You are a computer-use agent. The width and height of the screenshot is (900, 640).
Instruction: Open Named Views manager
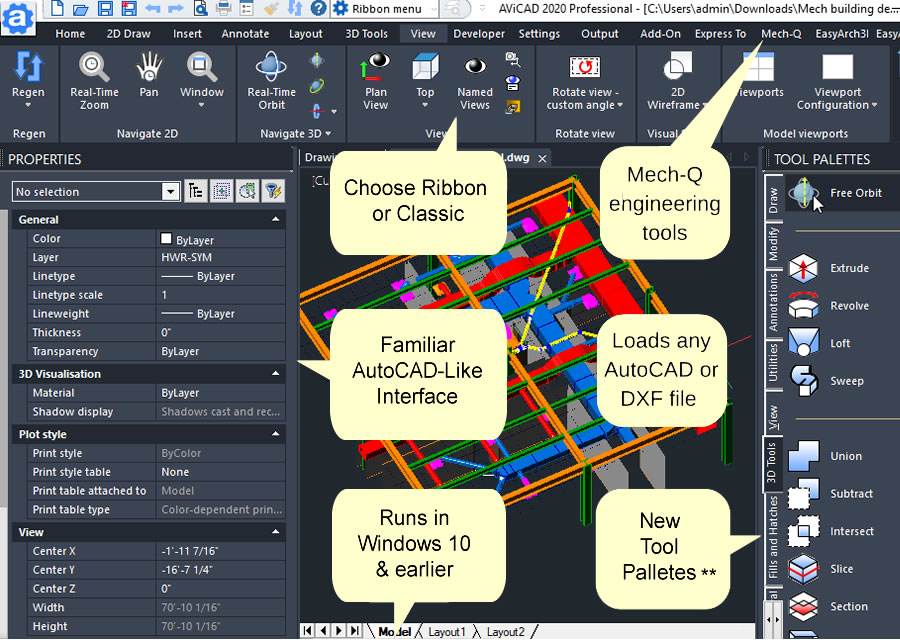click(475, 80)
